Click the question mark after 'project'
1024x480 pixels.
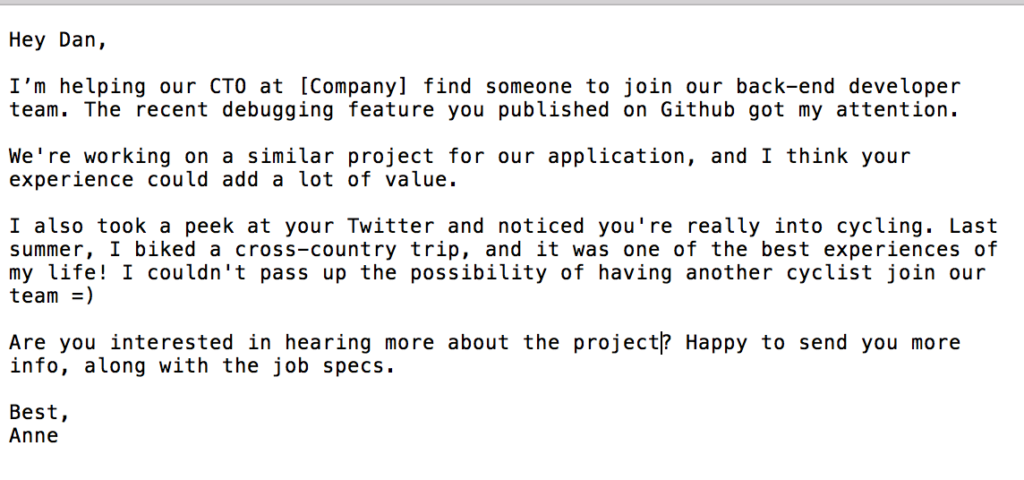tap(667, 343)
